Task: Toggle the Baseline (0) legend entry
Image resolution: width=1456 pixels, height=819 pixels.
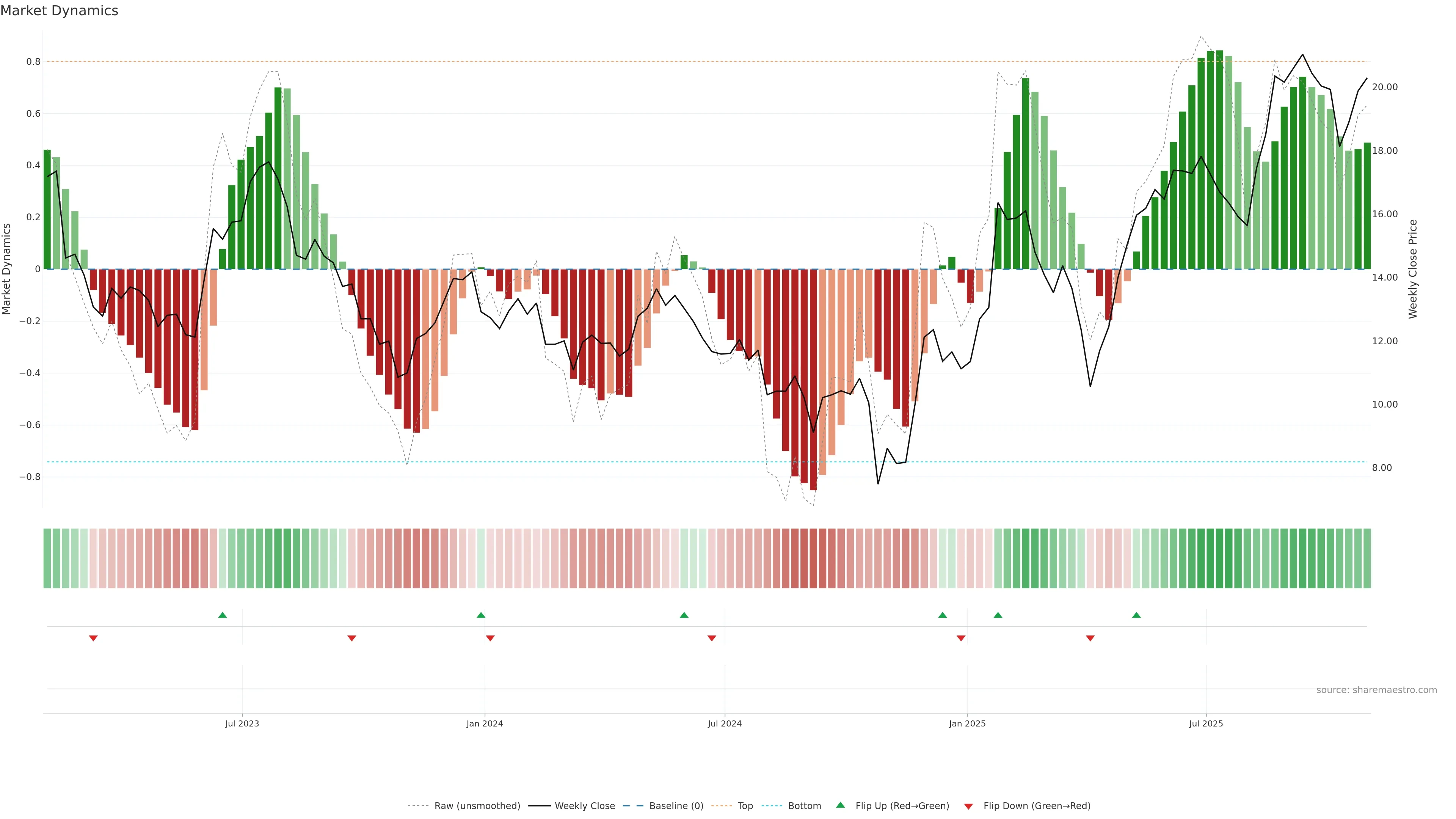Action: (x=676, y=806)
